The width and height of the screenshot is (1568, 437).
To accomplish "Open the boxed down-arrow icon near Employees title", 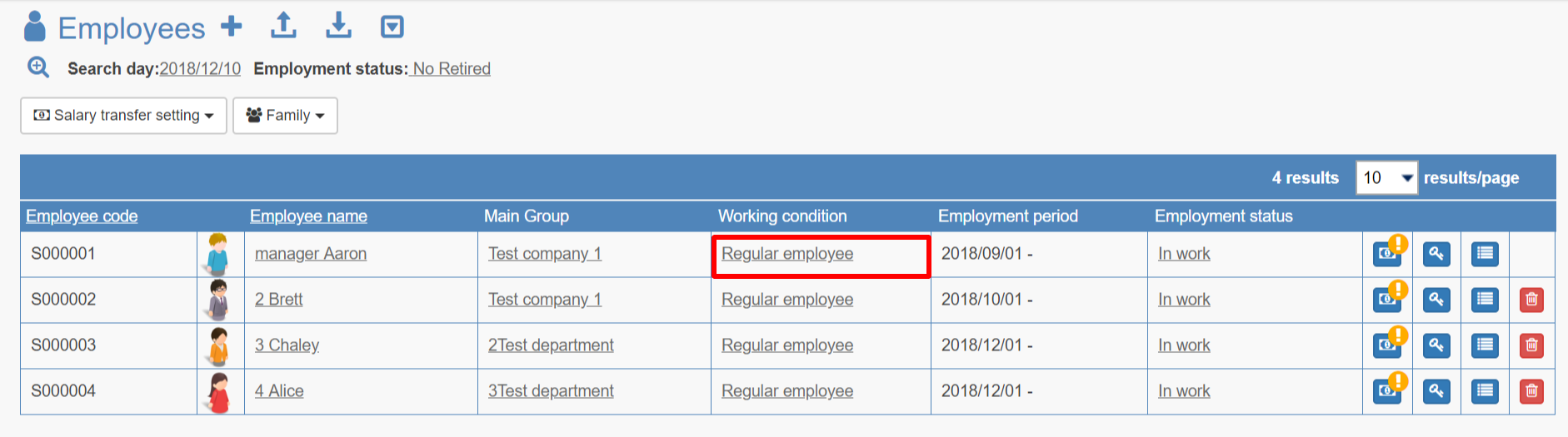I will [x=392, y=27].
